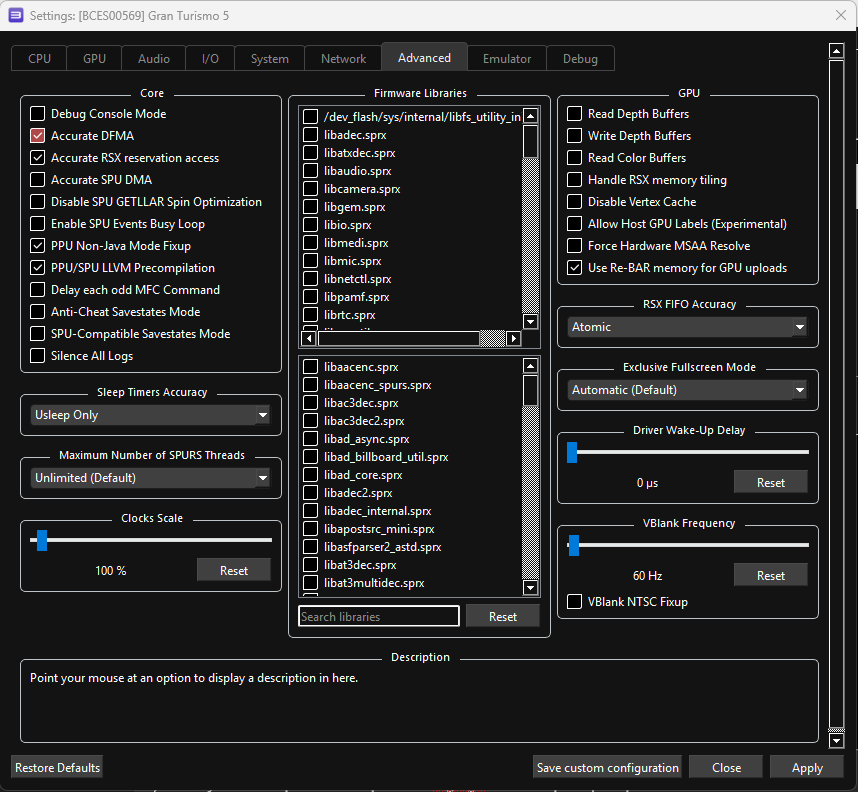This screenshot has height=792, width=858.
Task: Click firmware list horizontal scroll right arrow
Action: (x=514, y=339)
